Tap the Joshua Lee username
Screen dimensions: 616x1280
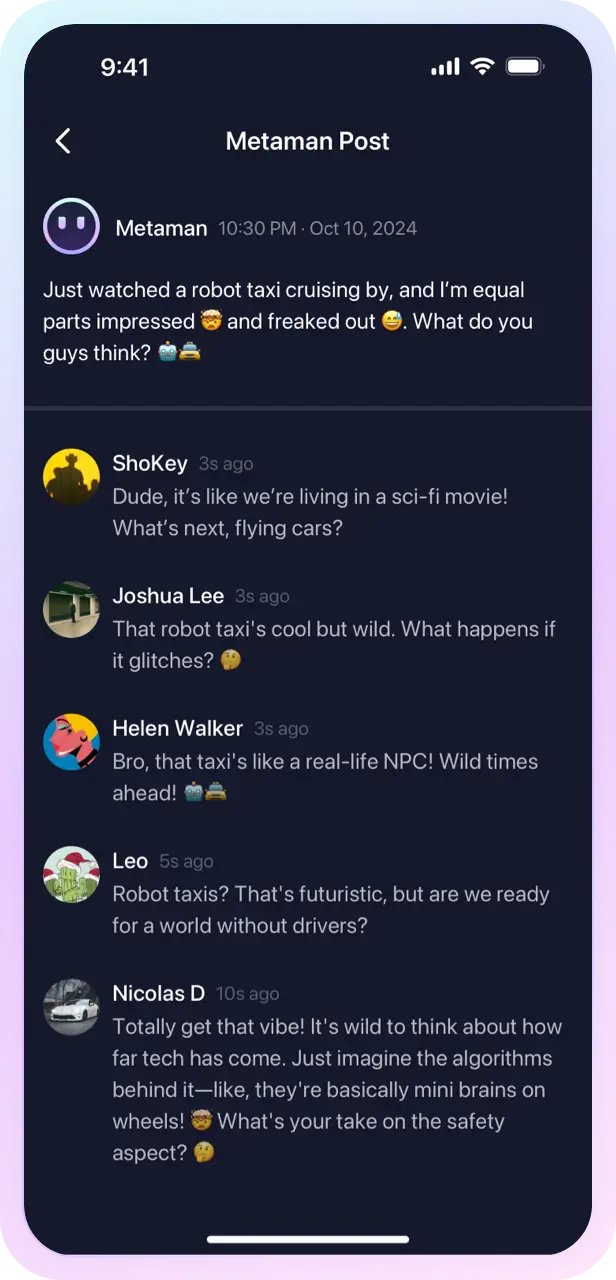pyautogui.click(x=168, y=596)
